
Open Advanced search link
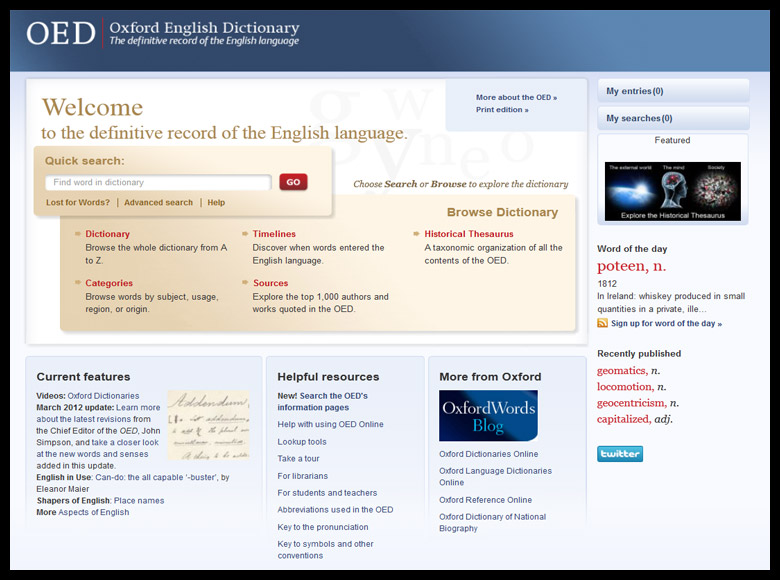tap(158, 203)
